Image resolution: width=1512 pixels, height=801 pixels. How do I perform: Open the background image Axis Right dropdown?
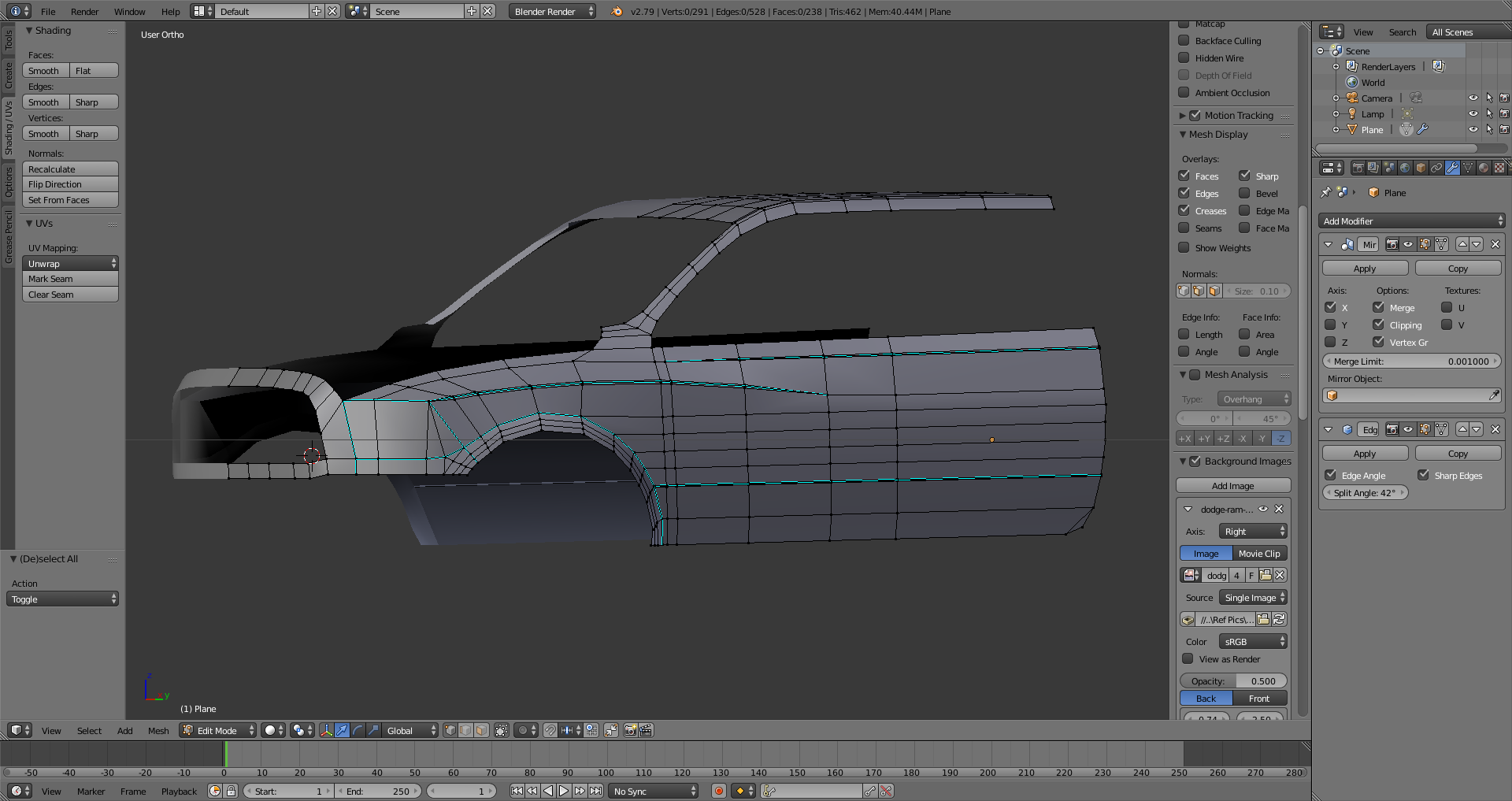click(1253, 531)
